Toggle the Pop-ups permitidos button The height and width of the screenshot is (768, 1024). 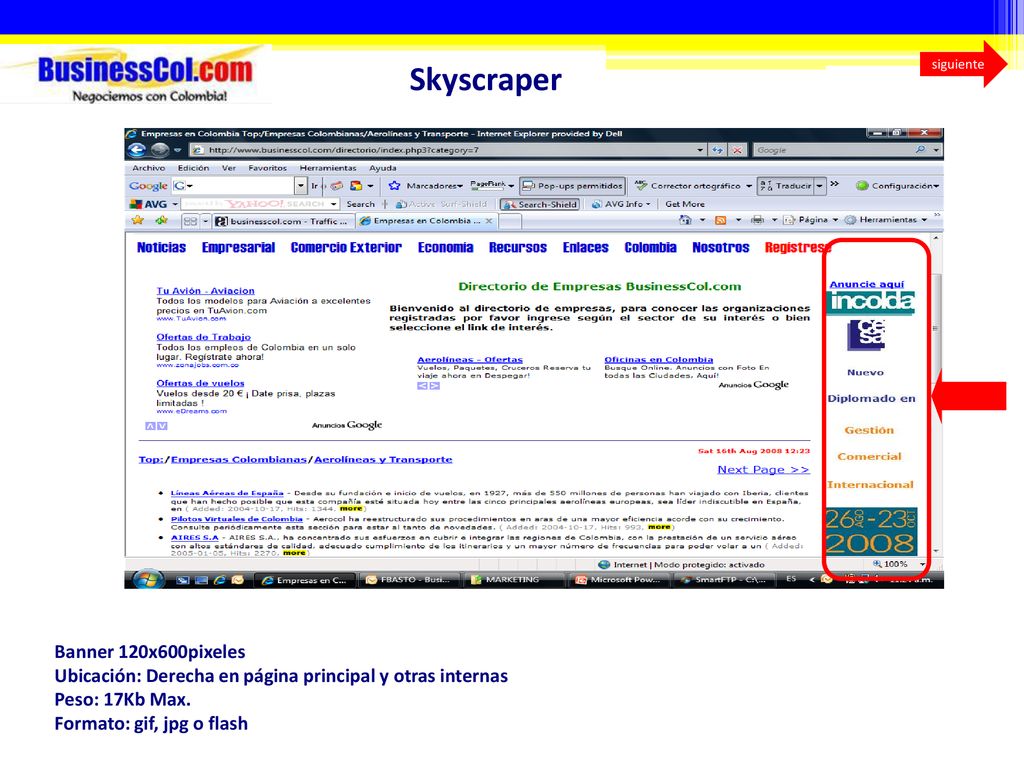click(572, 186)
